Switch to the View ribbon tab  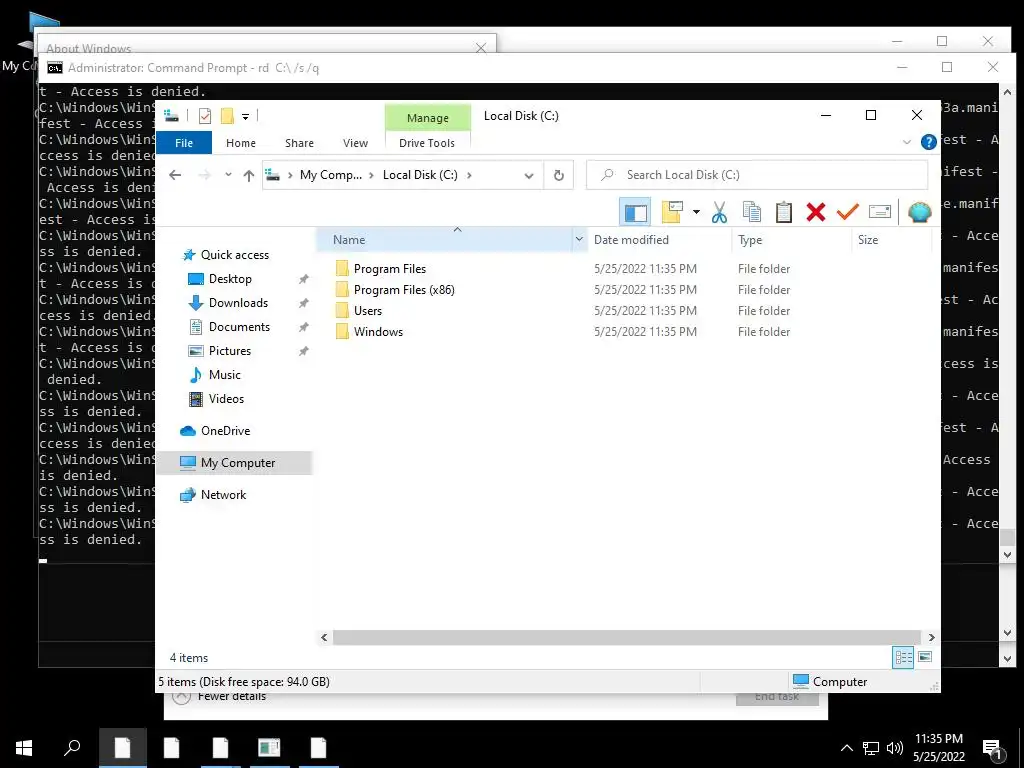(355, 143)
